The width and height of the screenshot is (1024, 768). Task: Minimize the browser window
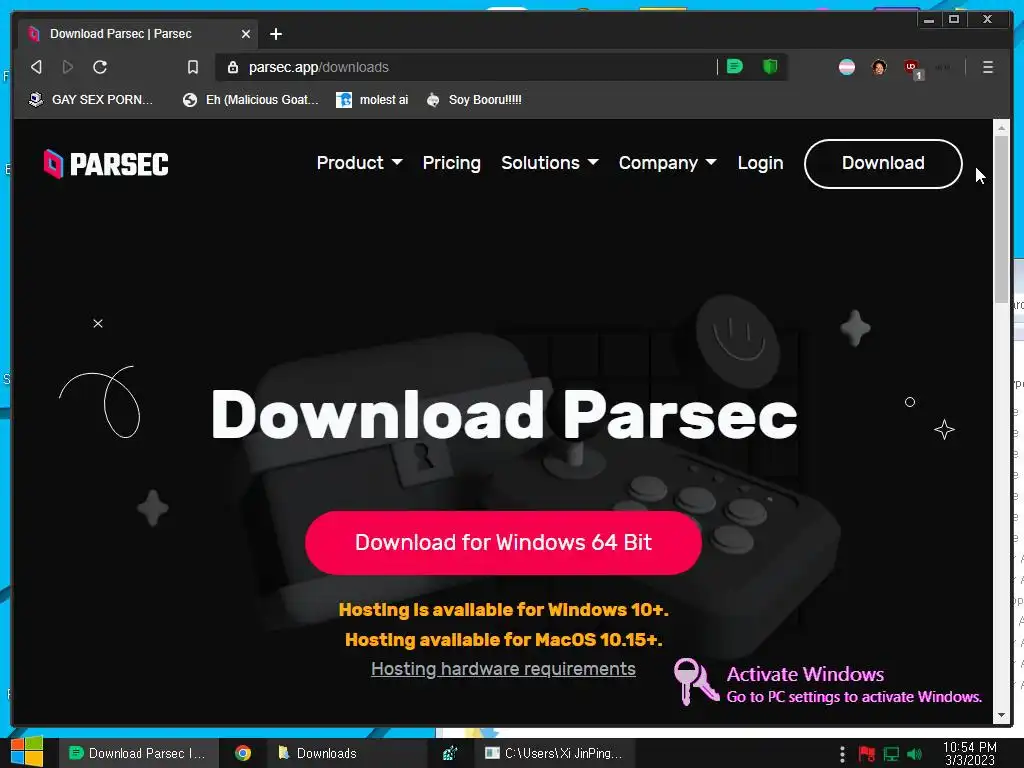tap(929, 20)
